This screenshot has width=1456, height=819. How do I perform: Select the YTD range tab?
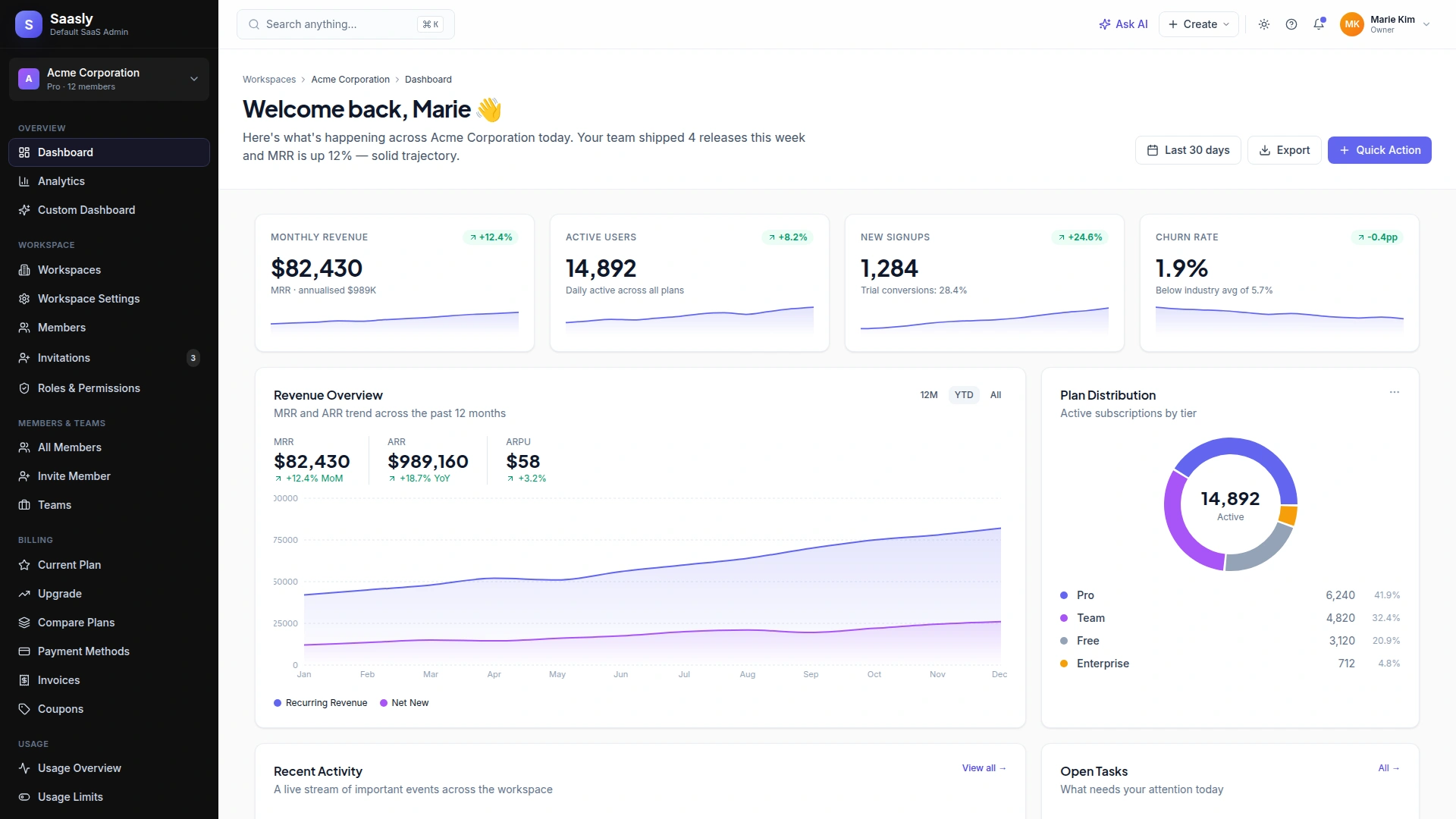pos(964,395)
